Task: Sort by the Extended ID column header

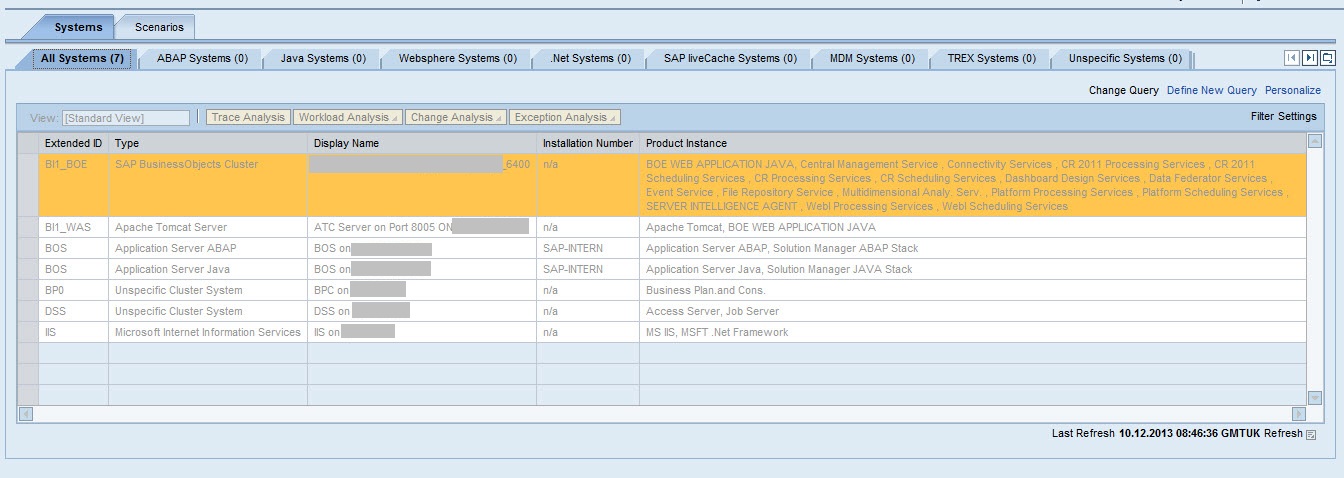Action: pyautogui.click(x=73, y=143)
